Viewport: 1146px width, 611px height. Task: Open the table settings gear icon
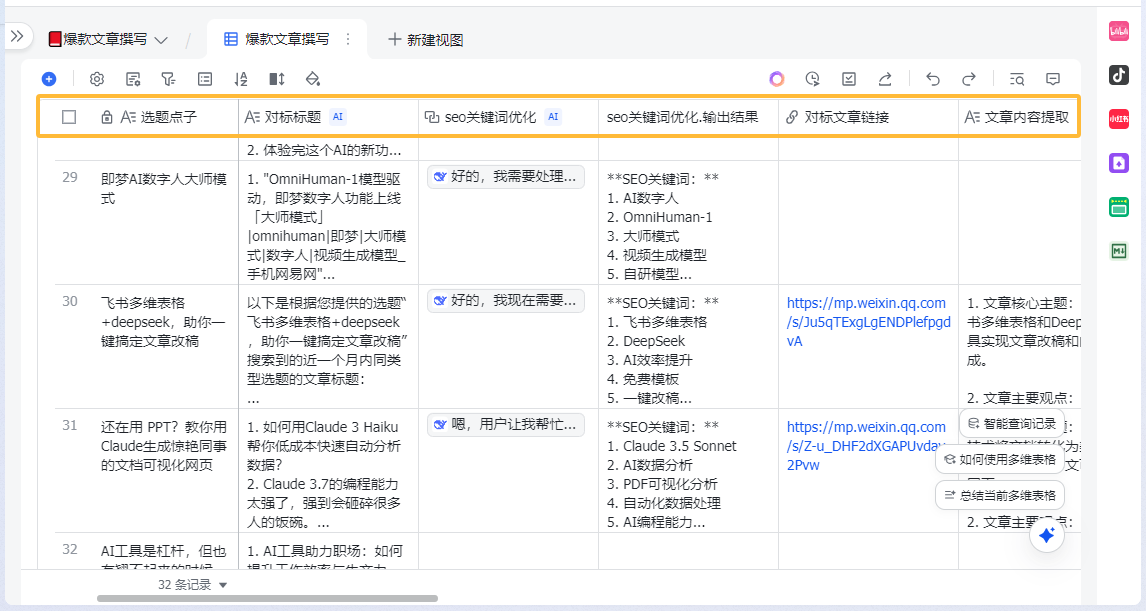click(96, 79)
